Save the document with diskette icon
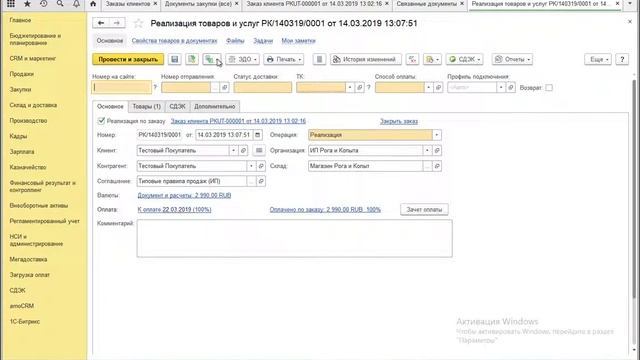Viewport: 640px width, 360px height. [175, 59]
